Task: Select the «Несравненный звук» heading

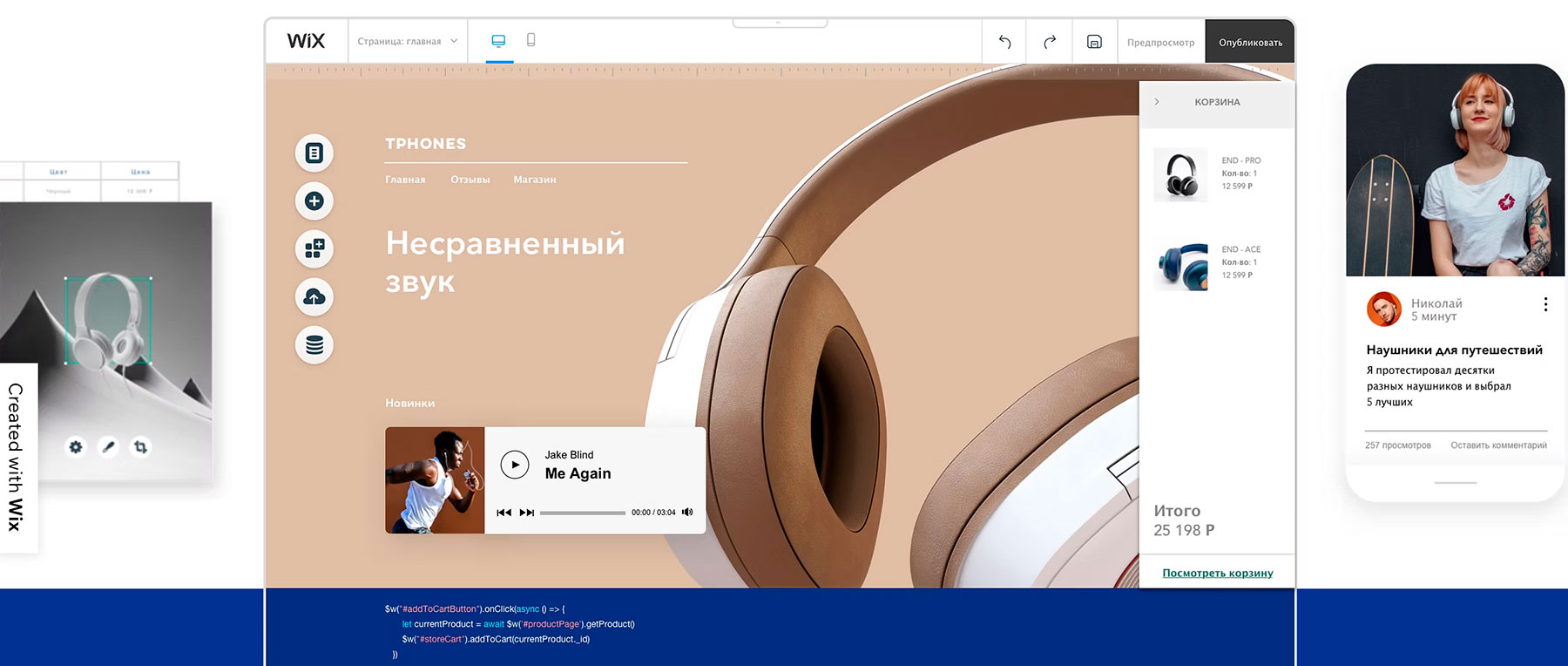Action: 505,262
